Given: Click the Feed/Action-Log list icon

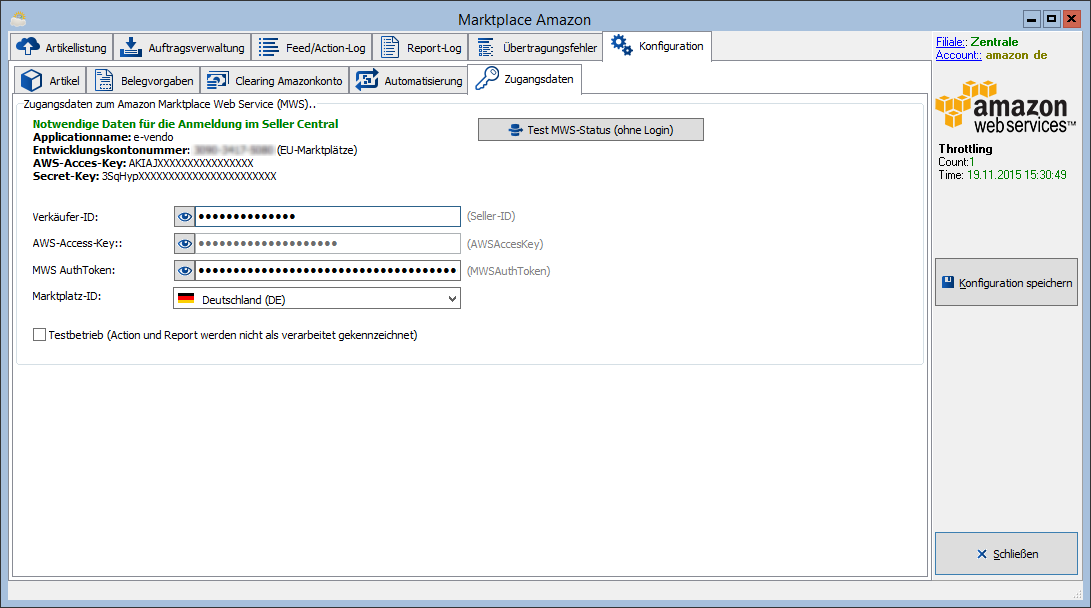Looking at the screenshot, I should pos(269,47).
